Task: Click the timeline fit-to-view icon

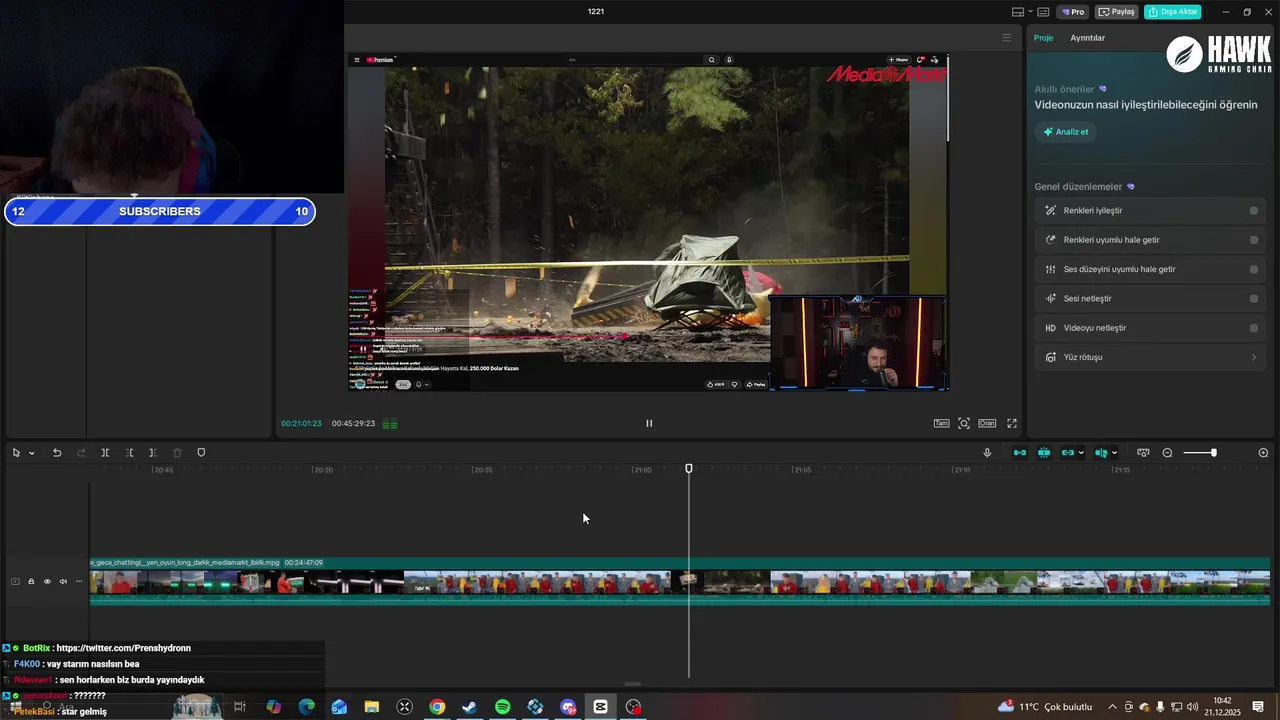Action: (x=1143, y=453)
